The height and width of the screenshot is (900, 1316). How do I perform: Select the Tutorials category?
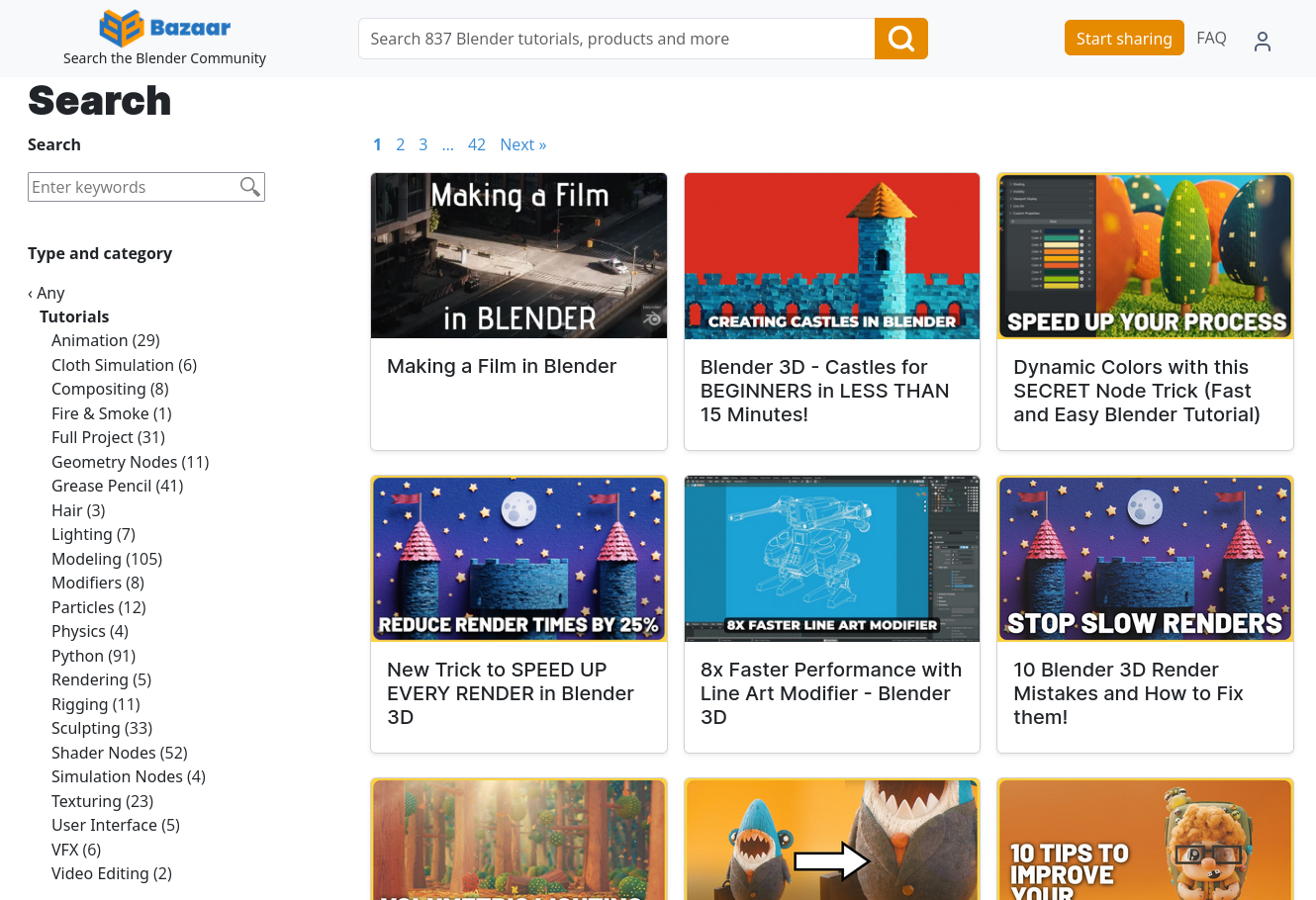(x=74, y=316)
